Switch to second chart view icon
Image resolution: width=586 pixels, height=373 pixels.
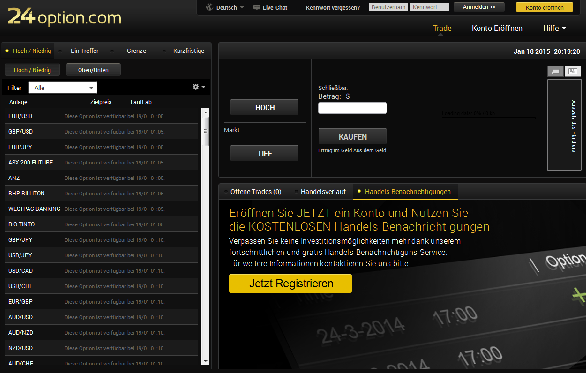click(573, 71)
